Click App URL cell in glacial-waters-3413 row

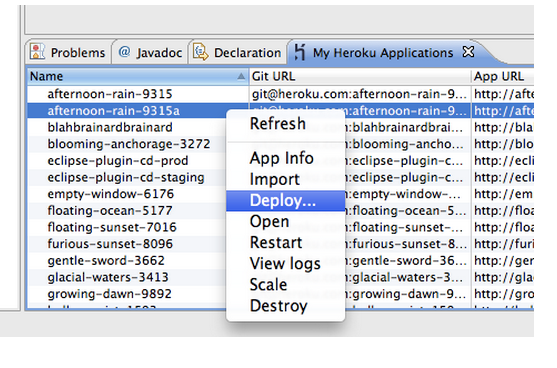point(503,277)
